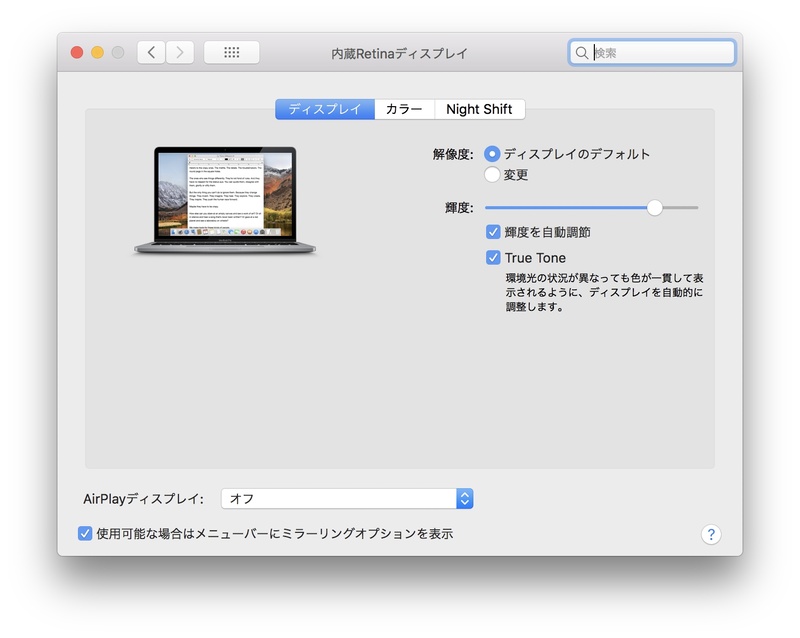The image size is (800, 638).
Task: Turn off True Tone
Action: (x=493, y=257)
